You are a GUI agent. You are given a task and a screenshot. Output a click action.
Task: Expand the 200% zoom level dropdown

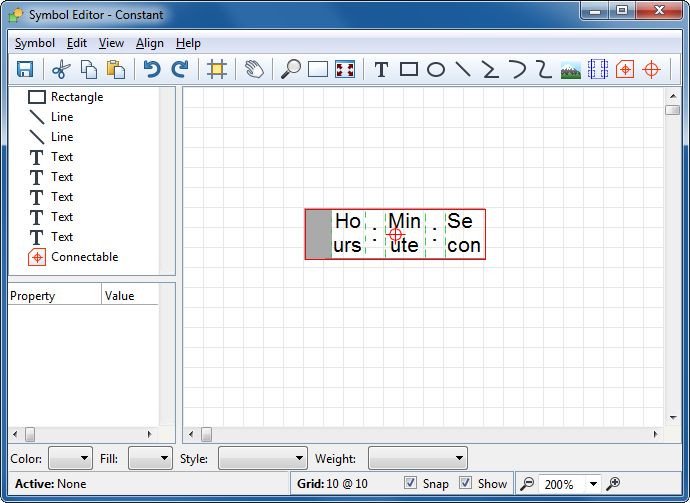pyautogui.click(x=593, y=484)
